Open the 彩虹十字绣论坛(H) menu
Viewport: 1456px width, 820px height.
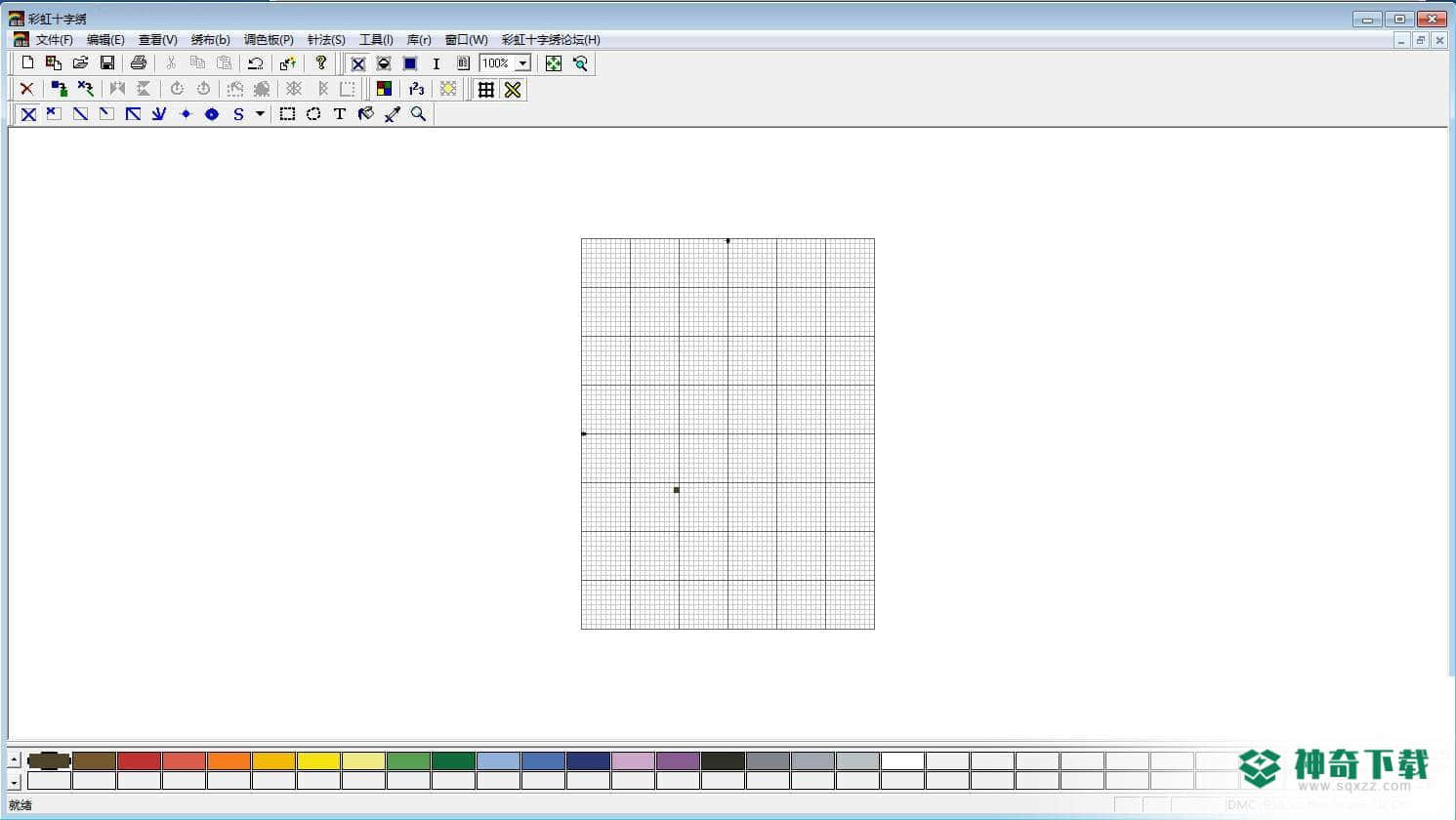click(551, 40)
